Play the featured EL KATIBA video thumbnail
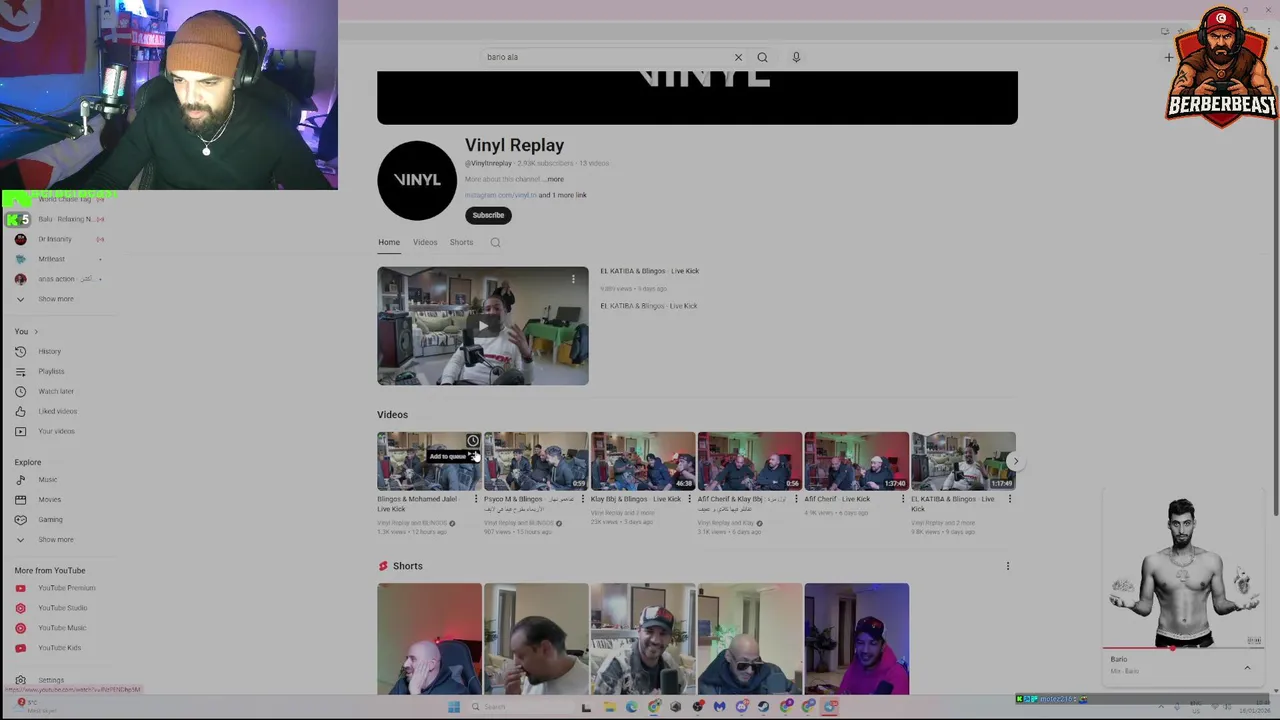This screenshot has height=720, width=1280. tap(483, 326)
